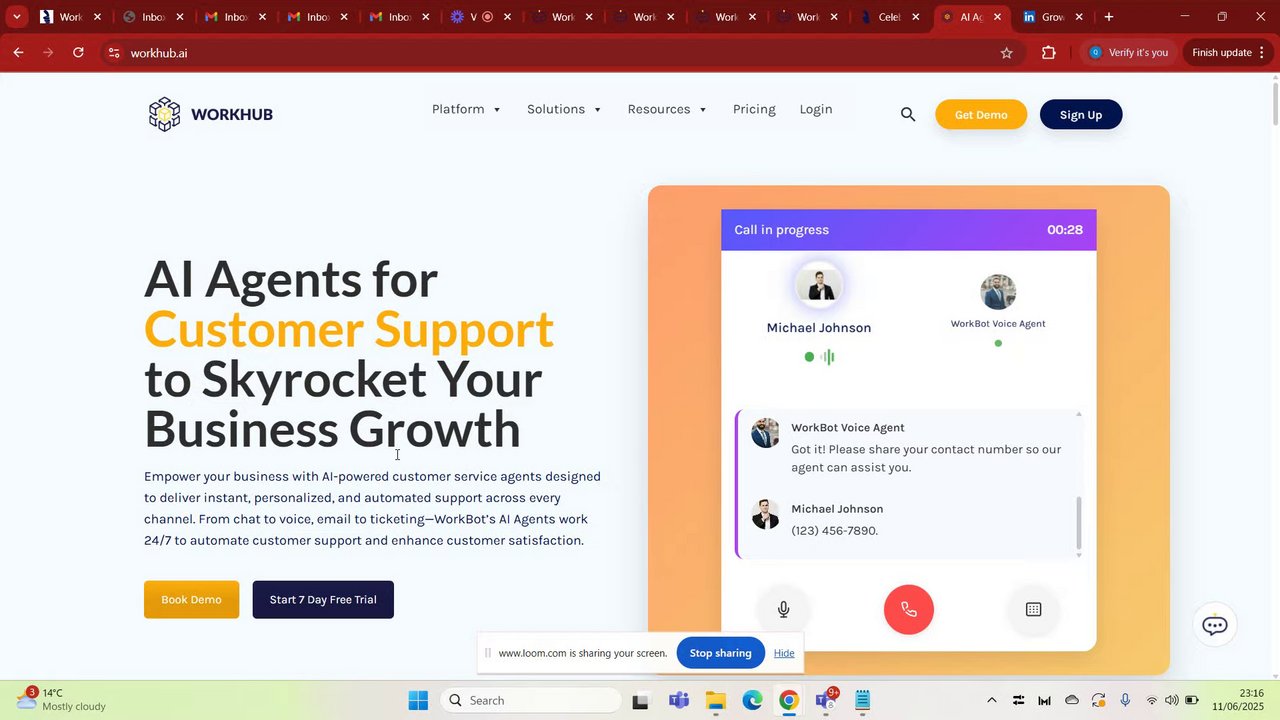
Task: Expand the Resources menu
Action: coord(667,109)
